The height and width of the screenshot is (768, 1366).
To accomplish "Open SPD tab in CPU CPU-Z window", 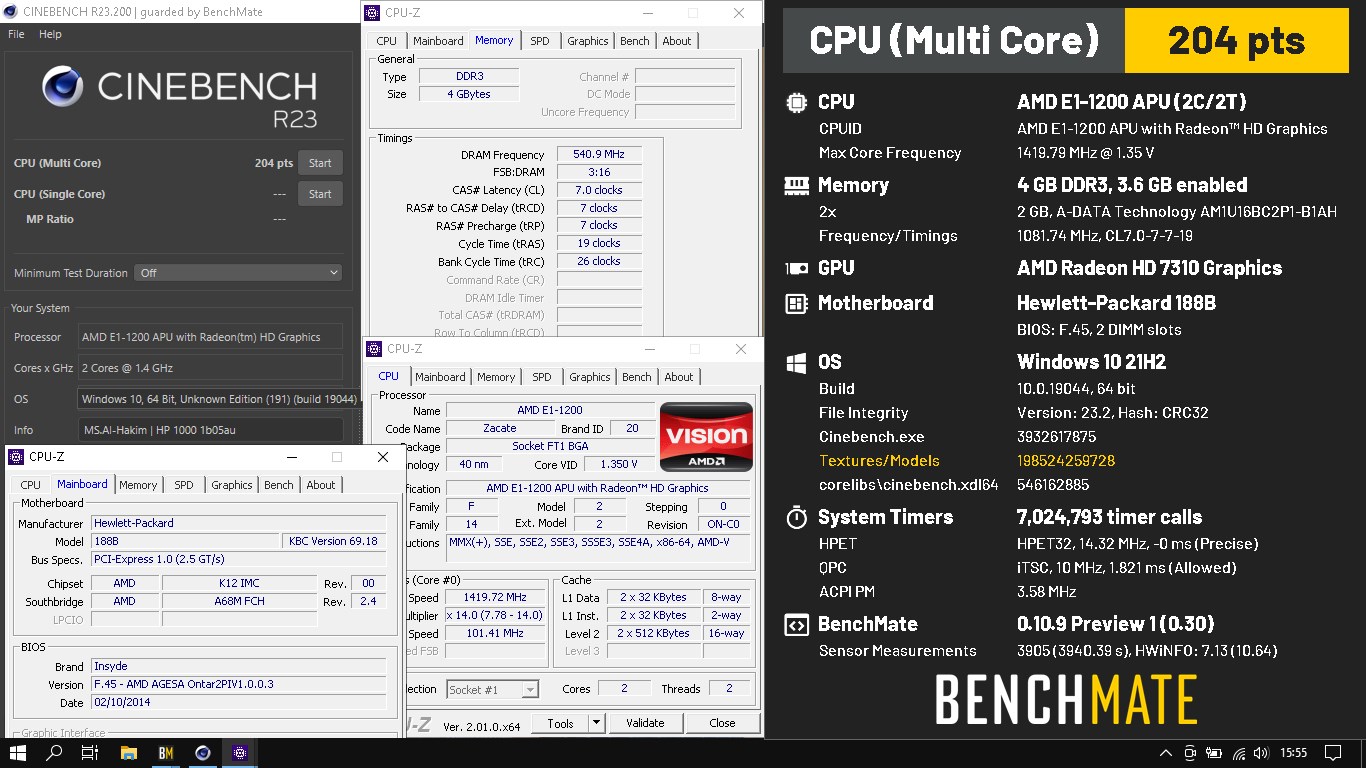I will click(542, 377).
